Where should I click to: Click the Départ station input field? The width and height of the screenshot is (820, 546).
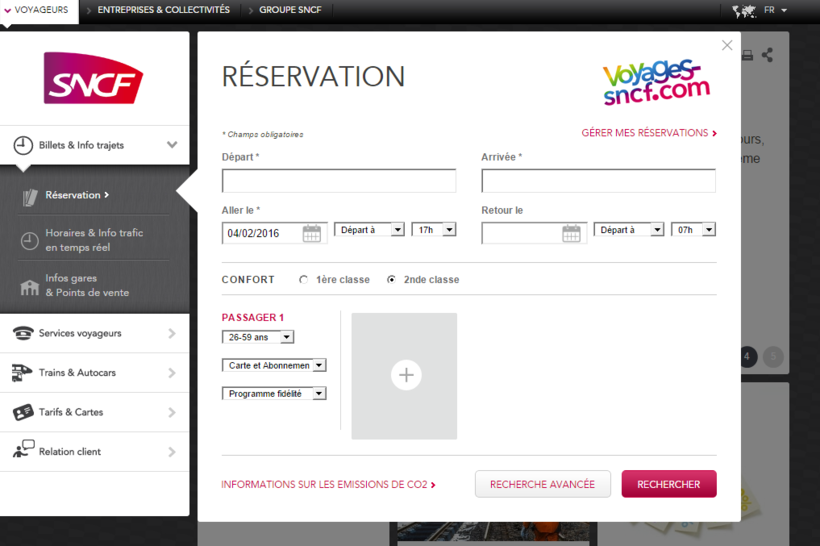tap(339, 181)
